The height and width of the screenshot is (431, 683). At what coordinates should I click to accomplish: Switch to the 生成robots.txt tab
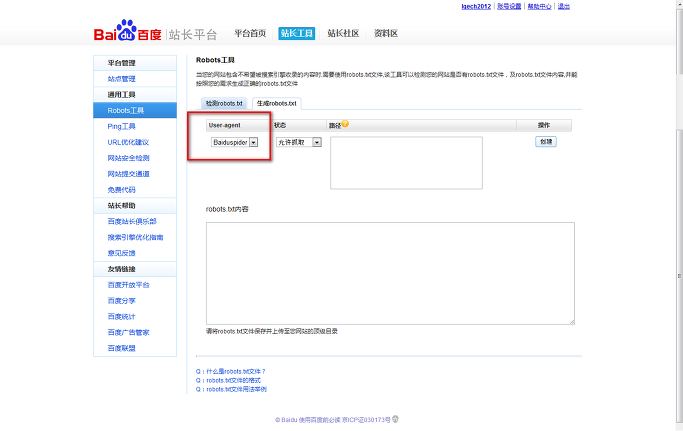tap(277, 103)
